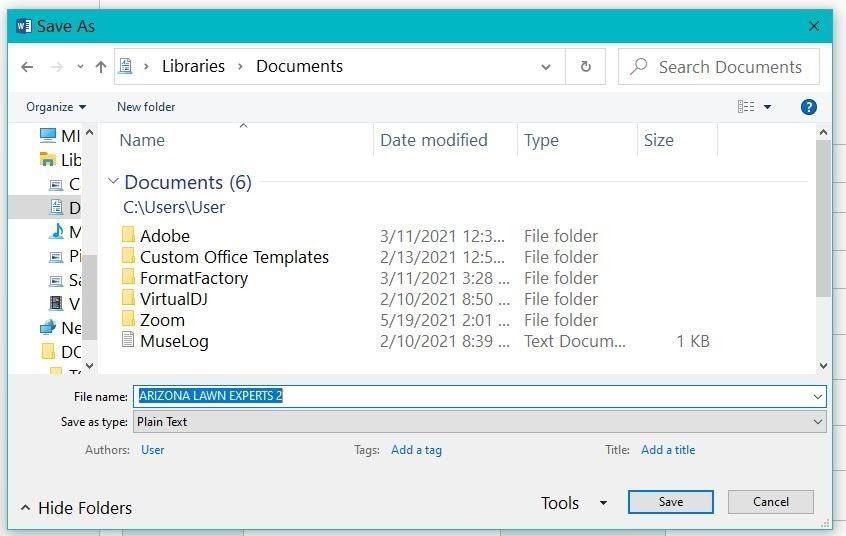
Task: Click the computer icon in navigation pane
Action: point(48,135)
